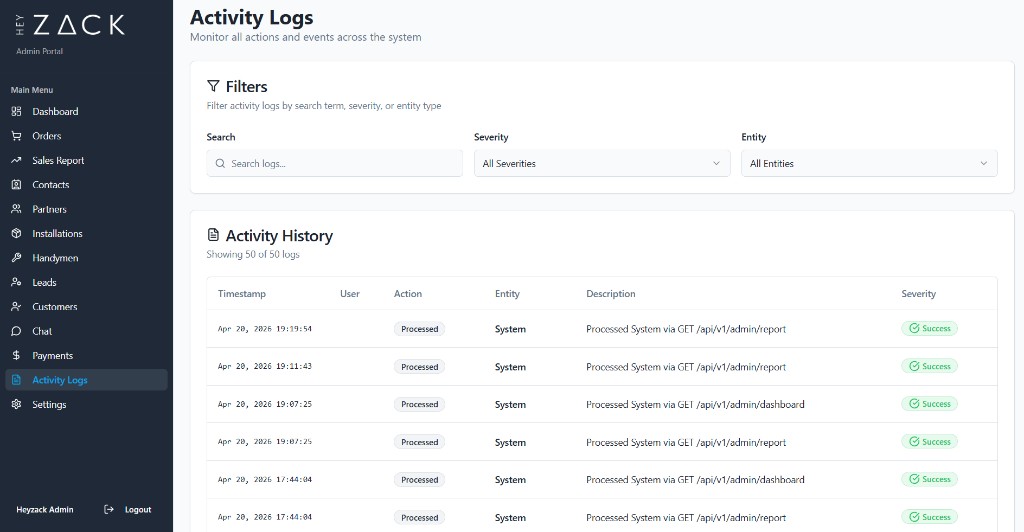Click the Payments dollar icon
The width and height of the screenshot is (1024, 532).
(x=16, y=356)
